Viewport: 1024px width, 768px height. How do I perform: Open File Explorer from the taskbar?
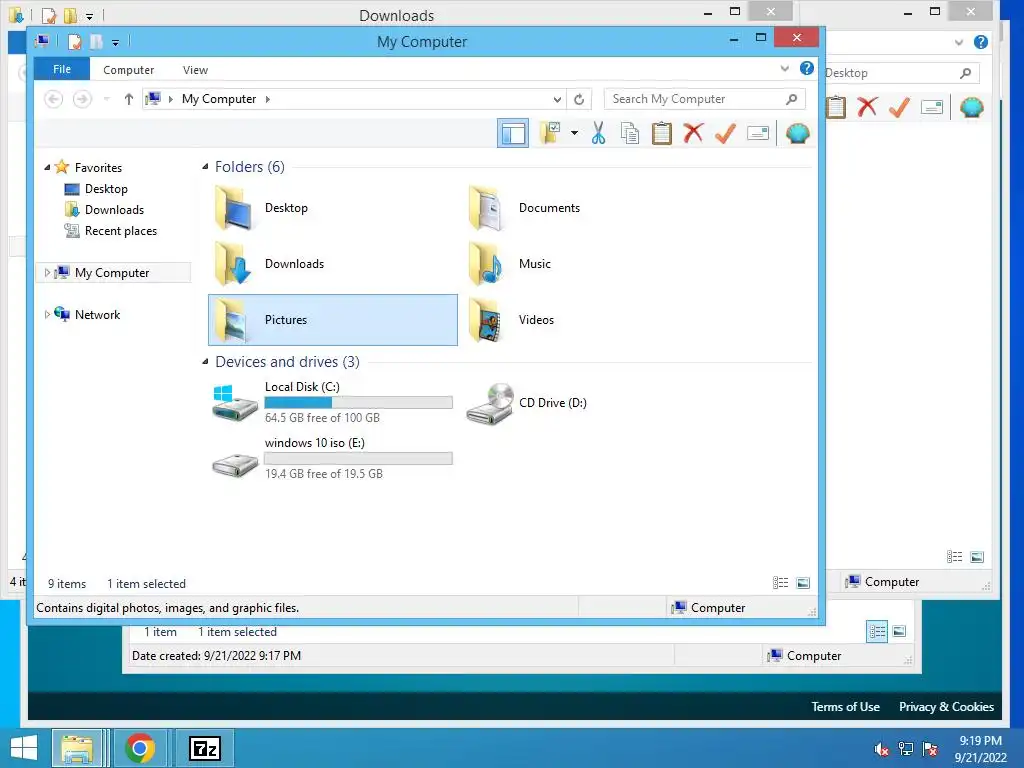77,748
